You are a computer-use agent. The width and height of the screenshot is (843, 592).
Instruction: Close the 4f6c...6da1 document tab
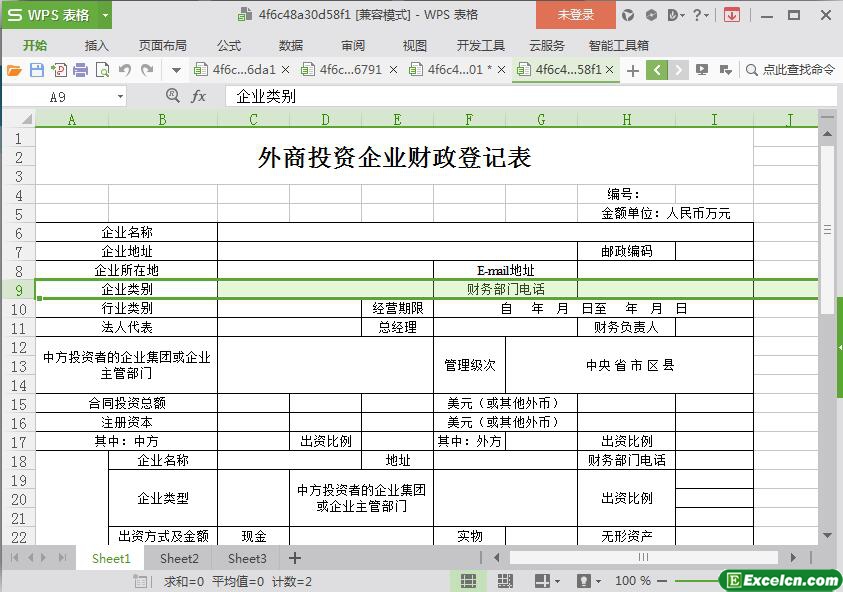point(285,70)
